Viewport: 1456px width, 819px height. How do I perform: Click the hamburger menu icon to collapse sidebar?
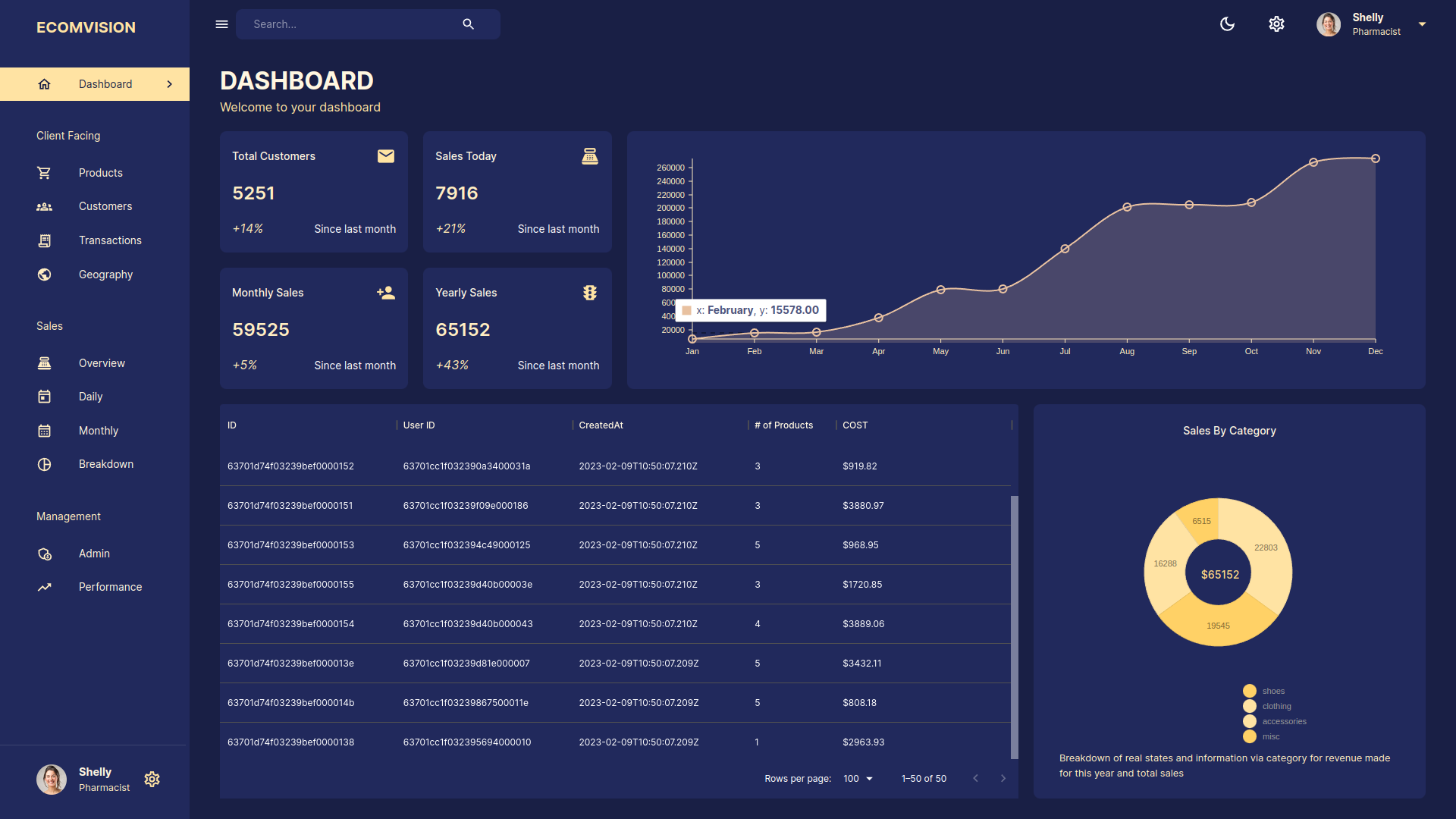(x=221, y=24)
